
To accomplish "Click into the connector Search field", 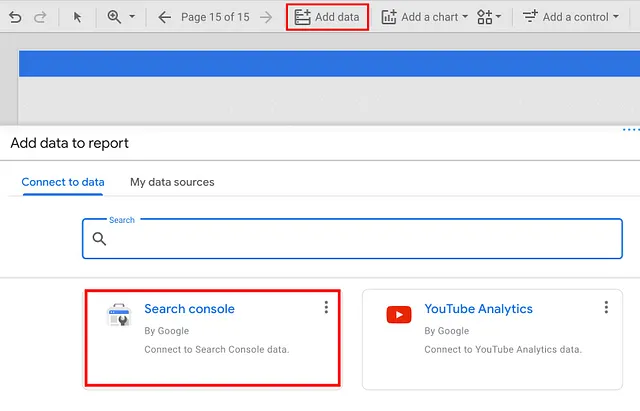I will click(x=352, y=239).
